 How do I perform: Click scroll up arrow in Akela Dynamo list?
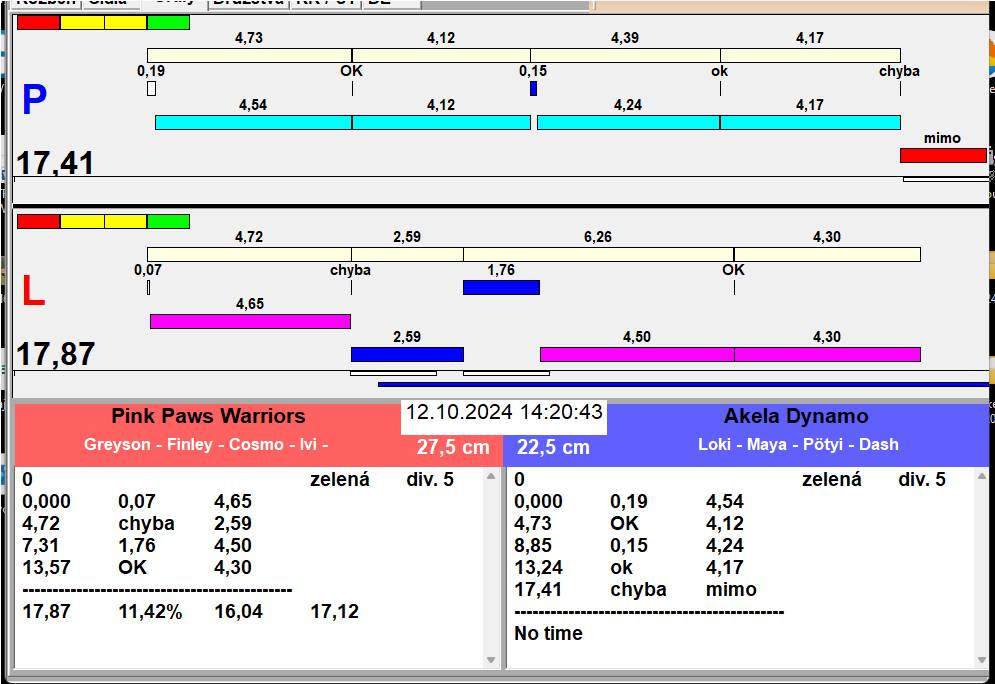click(x=982, y=477)
